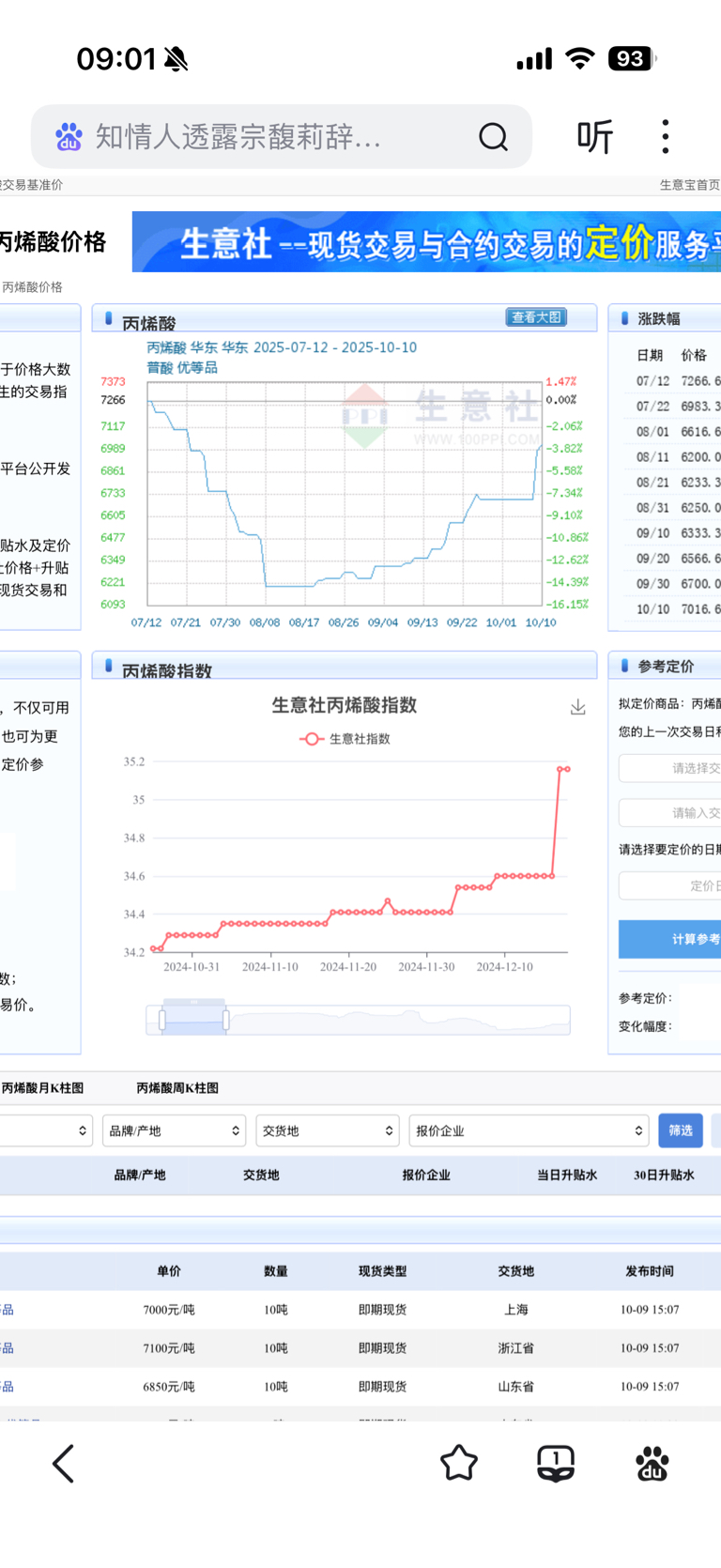Click the 30日升贴水 column header
Image resolution: width=721 pixels, height=1568 pixels.
664,1175
